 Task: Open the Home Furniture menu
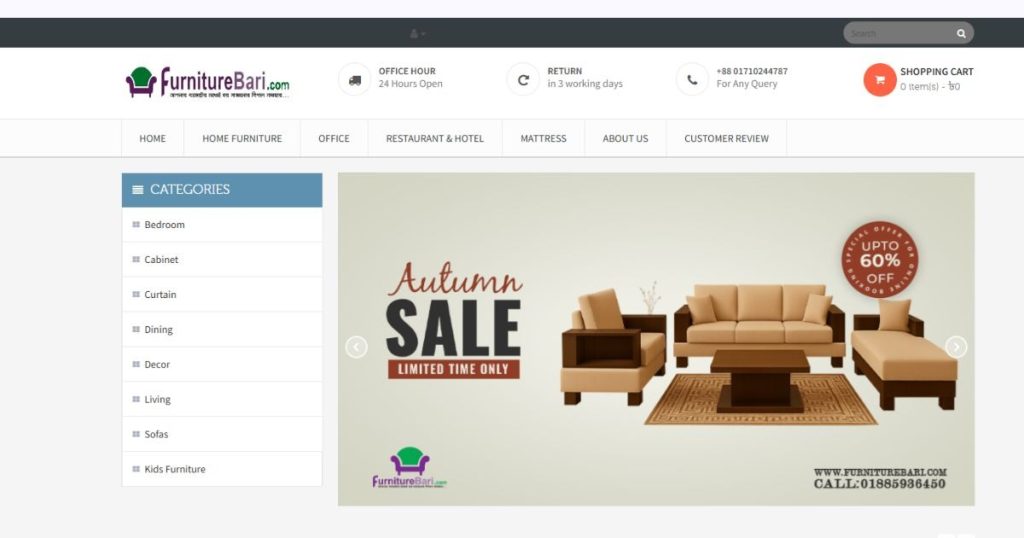242,138
